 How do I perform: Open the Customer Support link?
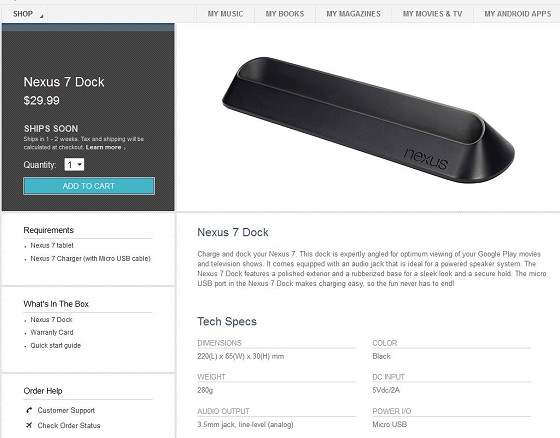(66, 410)
